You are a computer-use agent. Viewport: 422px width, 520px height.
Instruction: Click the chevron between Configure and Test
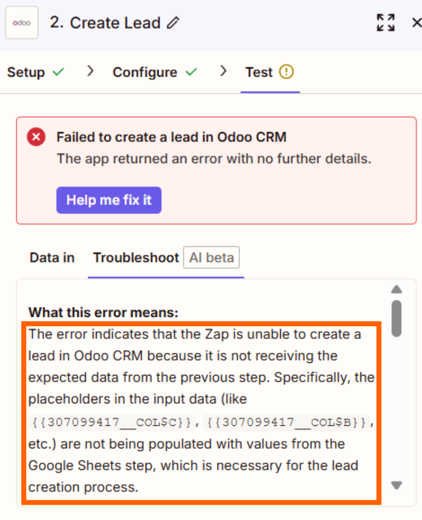[223, 71]
